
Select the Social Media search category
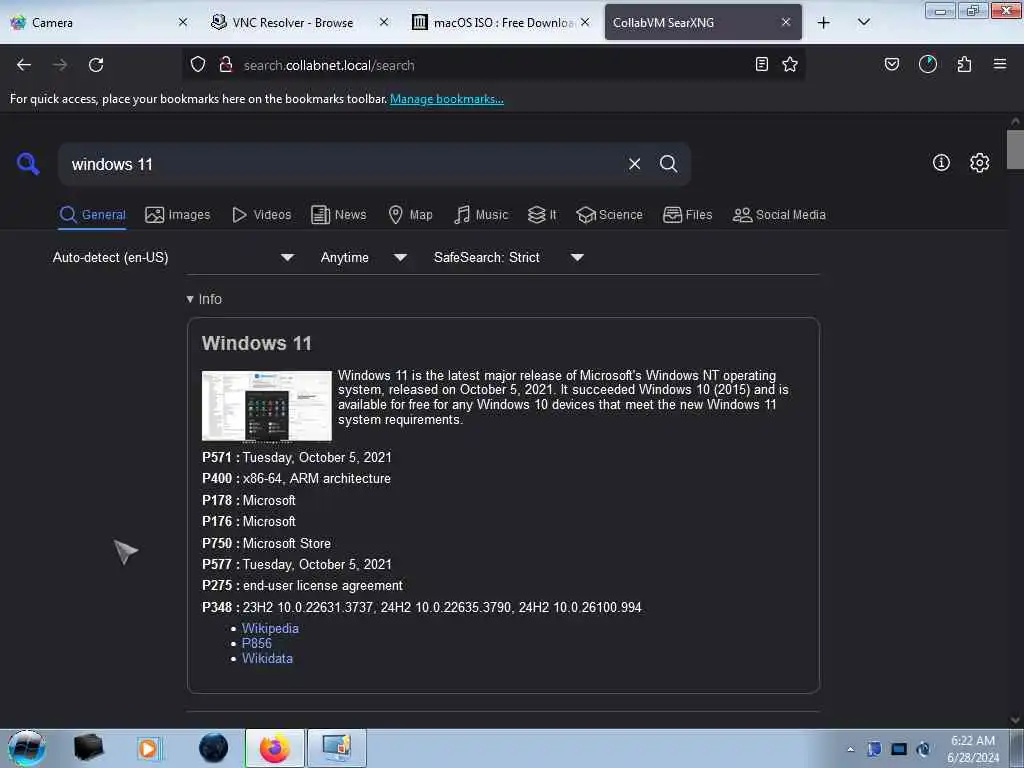[779, 215]
